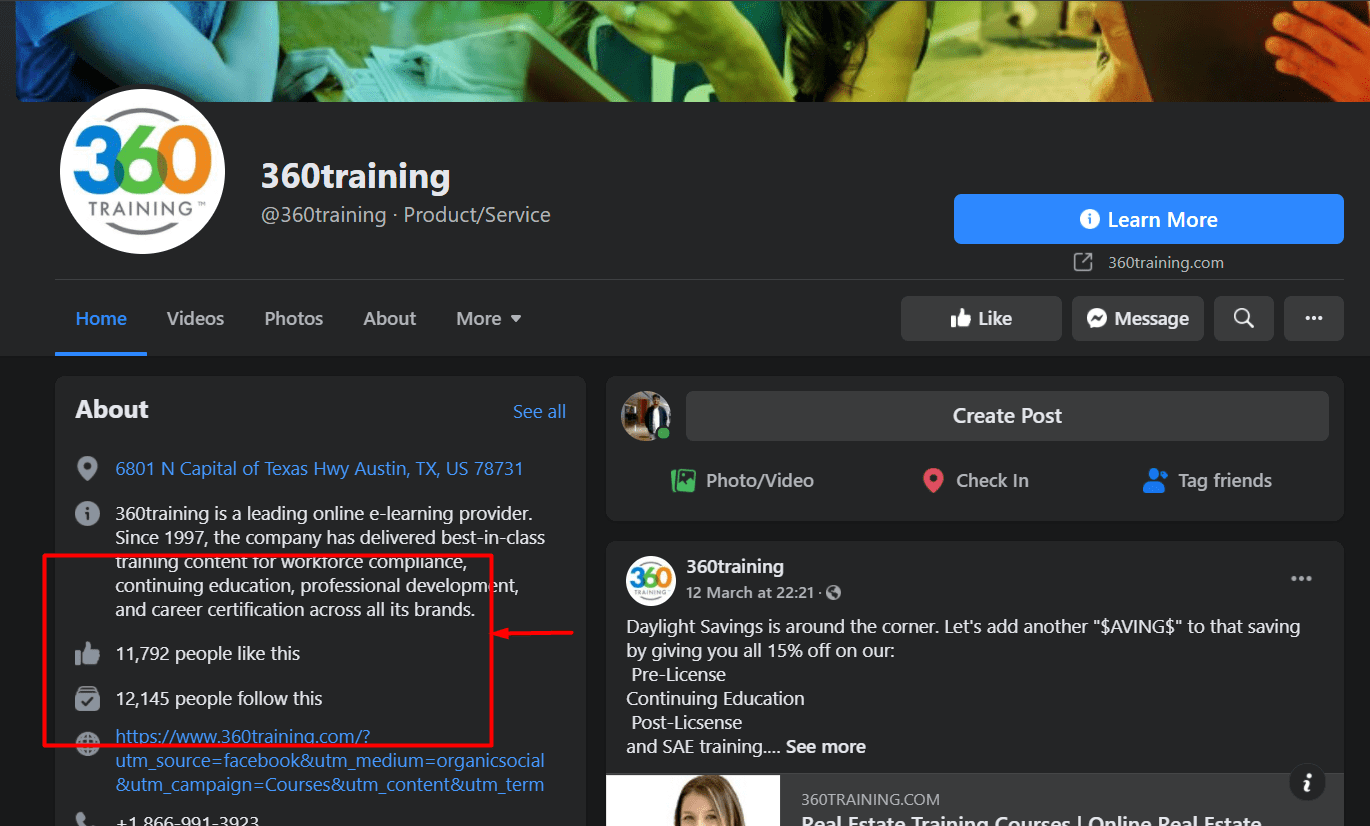This screenshot has height=826, width=1370.
Task: Expand the post with See more
Action: [825, 747]
